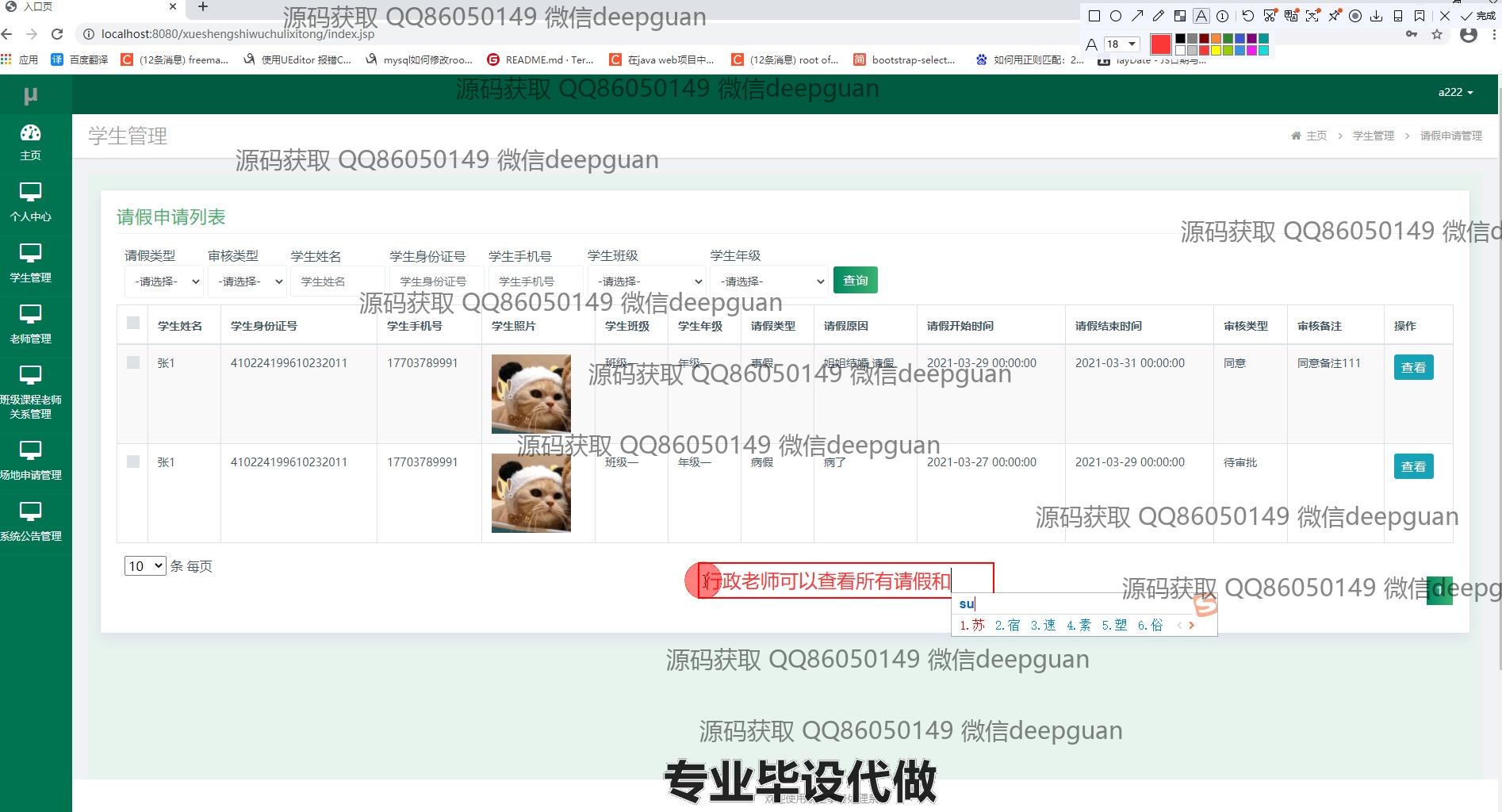
Task: Focus the 学生姓名 search field
Action: [337, 282]
